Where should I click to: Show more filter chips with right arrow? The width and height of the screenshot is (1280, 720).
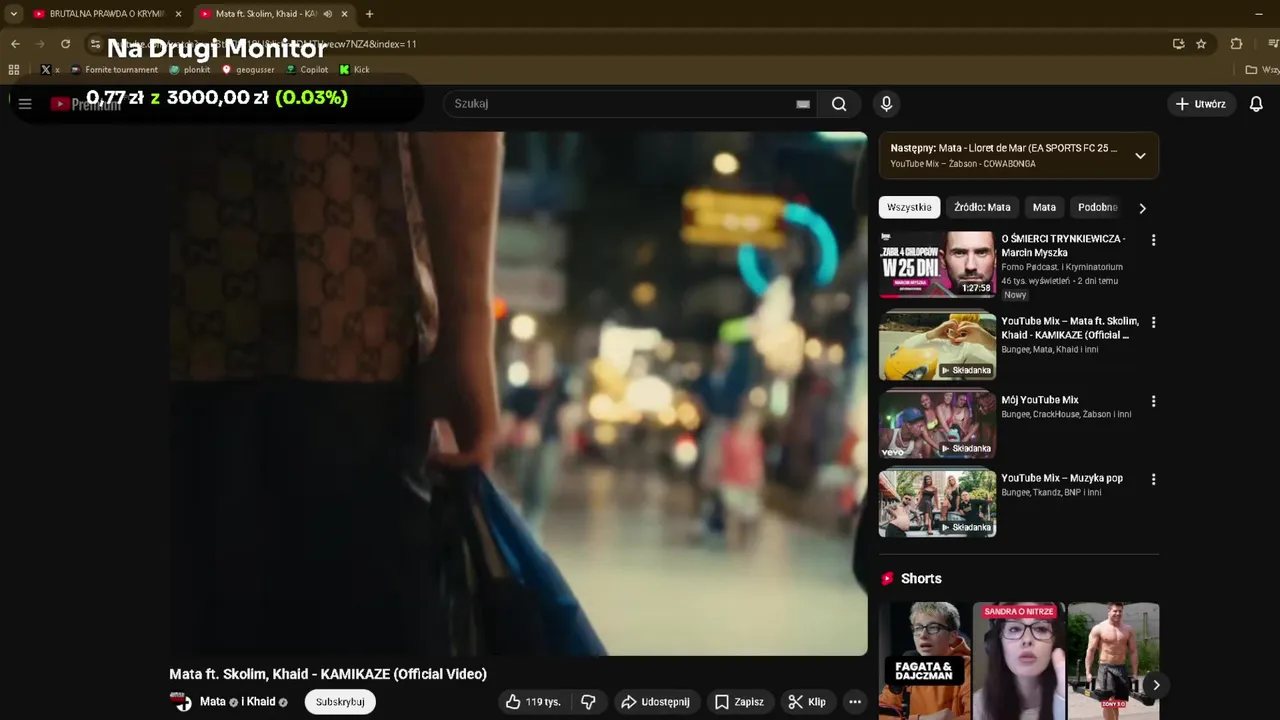pyautogui.click(x=1142, y=208)
